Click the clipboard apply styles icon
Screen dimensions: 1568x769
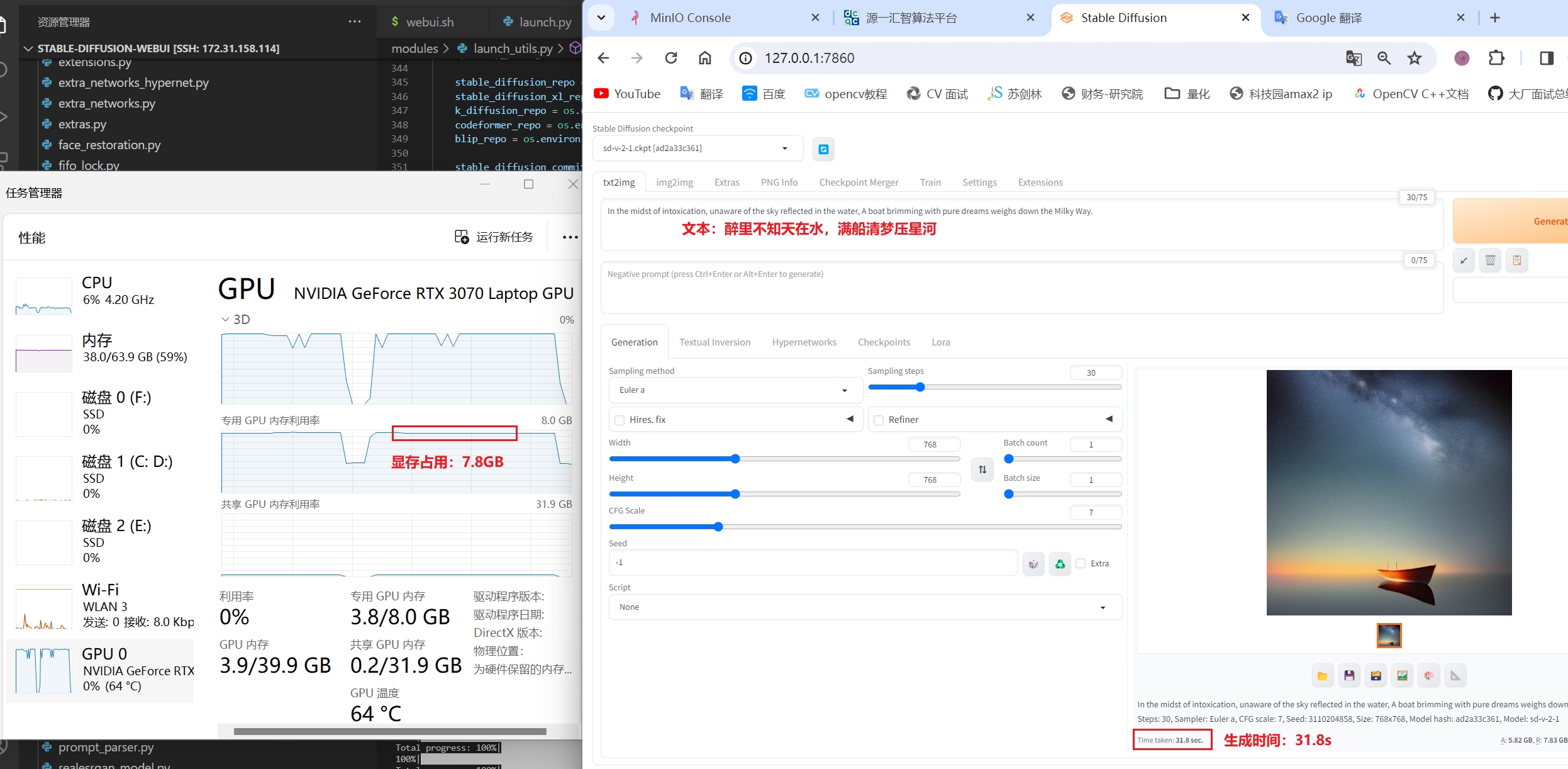click(1517, 260)
